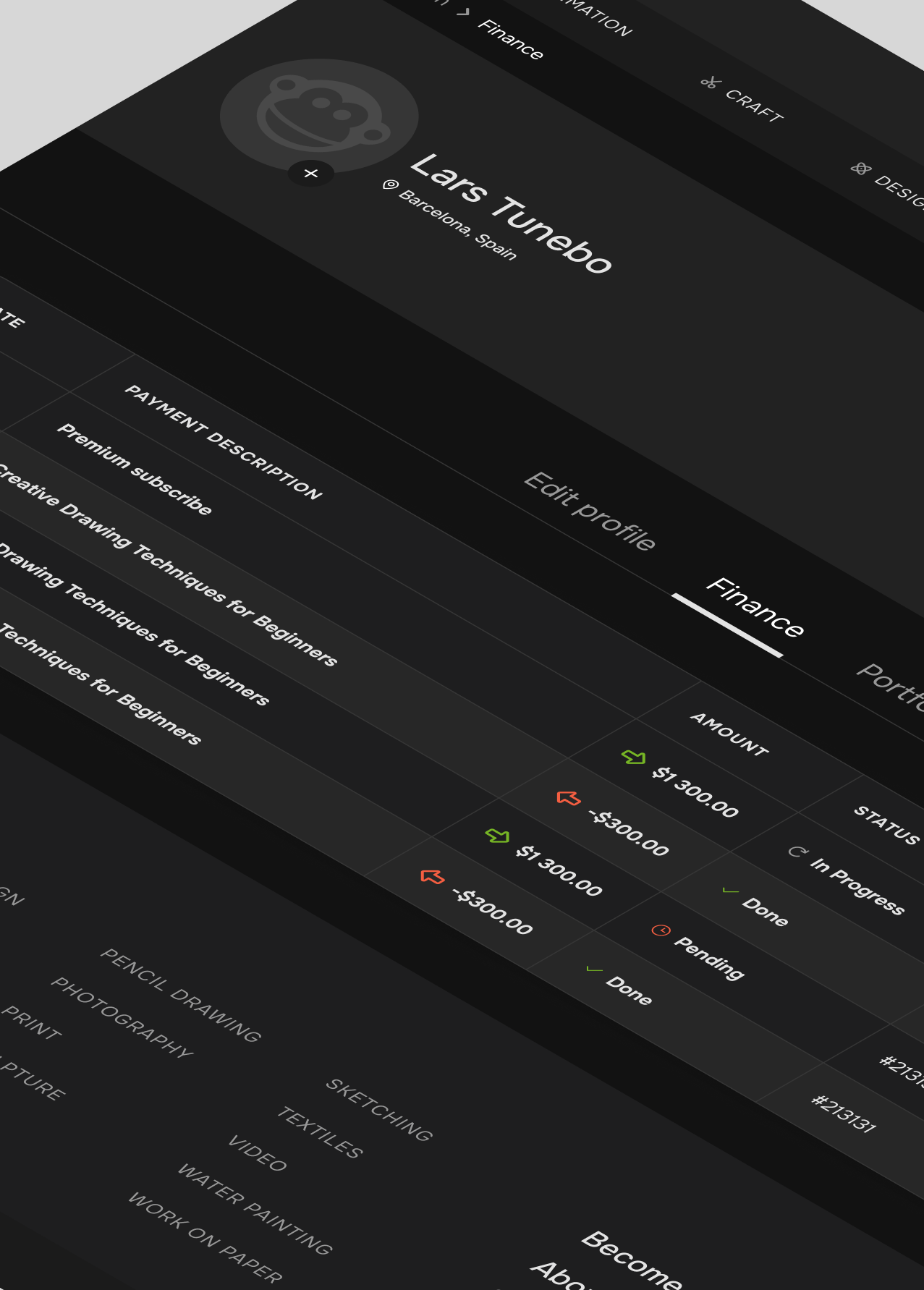Screen dimensions: 924x1290
Task: Open the Craft category scissors icon
Action: tap(711, 82)
